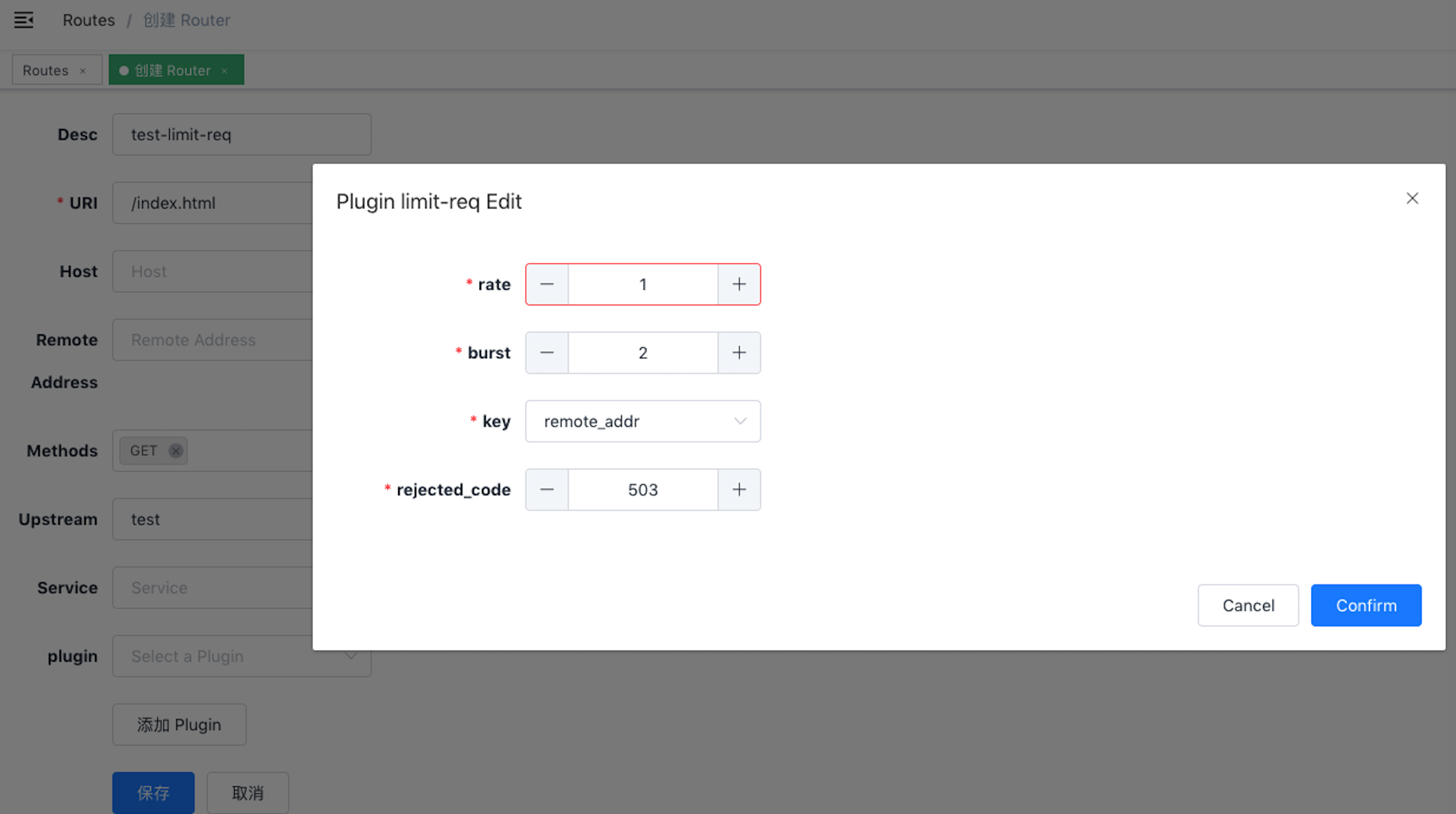Screen dimensions: 1456x814
Task: Click the 添加 Plugin button
Action: (179, 724)
